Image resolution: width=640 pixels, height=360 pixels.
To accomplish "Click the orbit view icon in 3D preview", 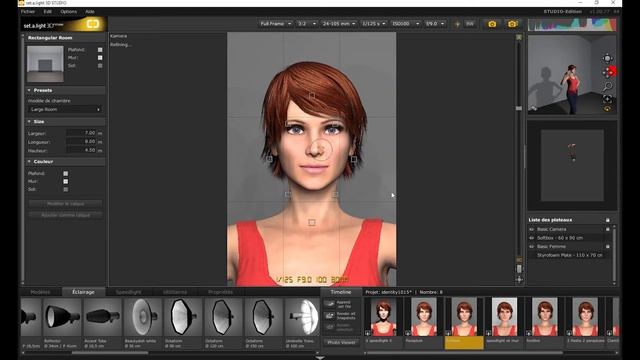I will pyautogui.click(x=607, y=58).
